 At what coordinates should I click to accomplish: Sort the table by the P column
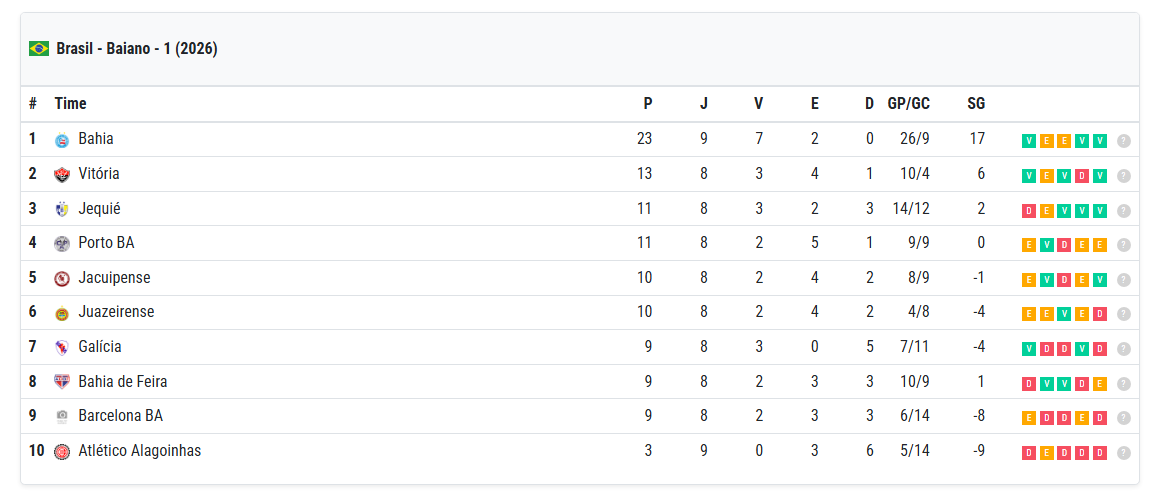pos(647,103)
